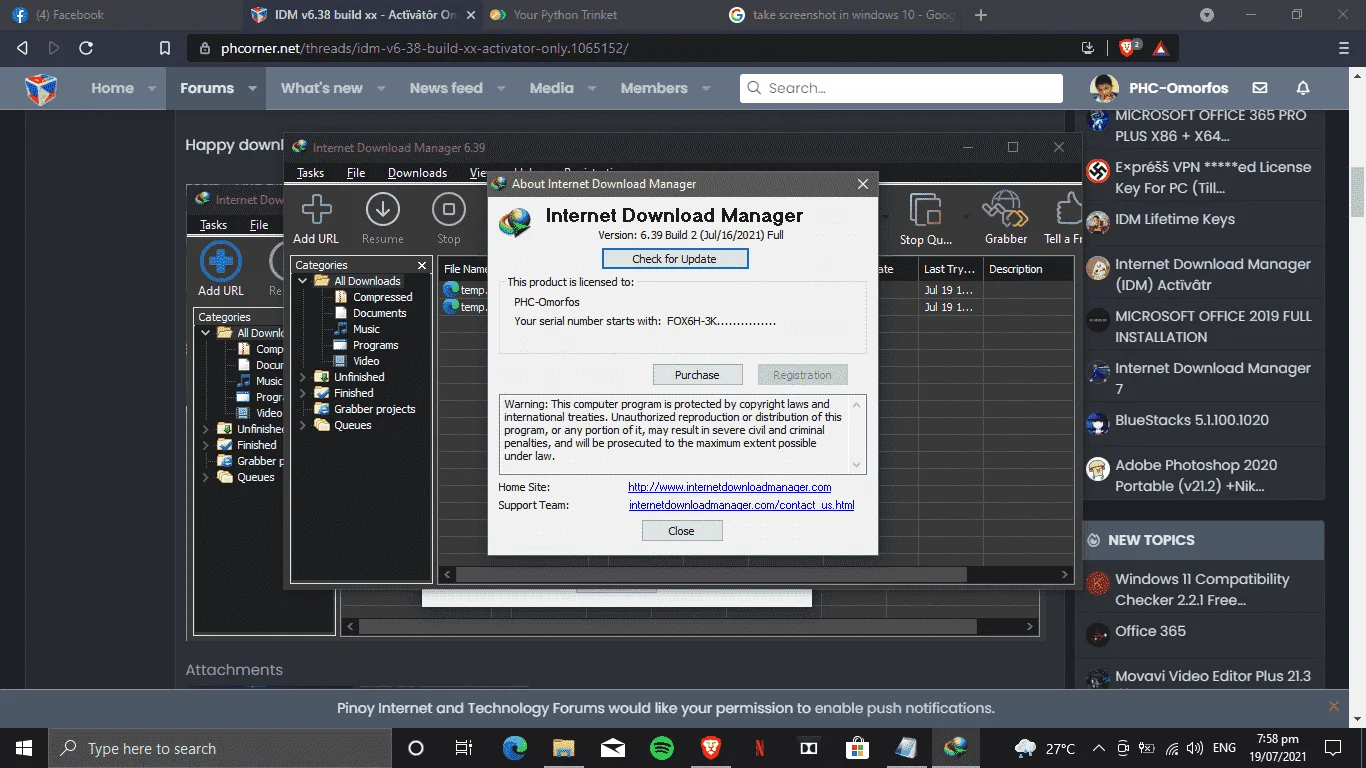Open the www.internetdownloadmanager.com home site link
Screen dimensions: 1366x768
coord(730,487)
